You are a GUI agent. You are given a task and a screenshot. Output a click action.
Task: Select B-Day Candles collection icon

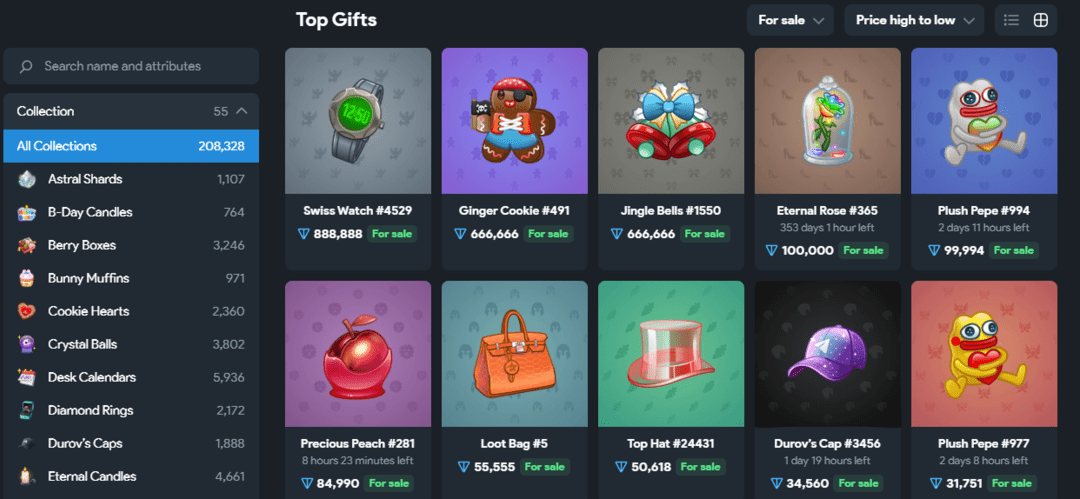coord(26,212)
